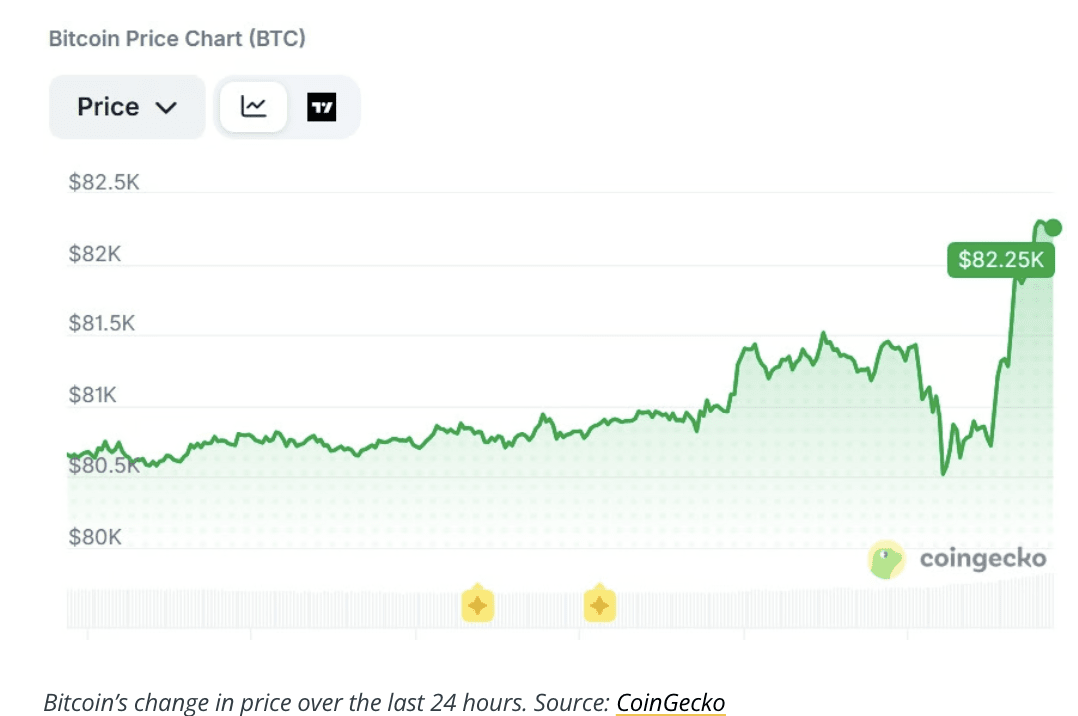The image size is (1078, 716).
Task: Open the Price dropdown menu
Action: click(x=127, y=107)
